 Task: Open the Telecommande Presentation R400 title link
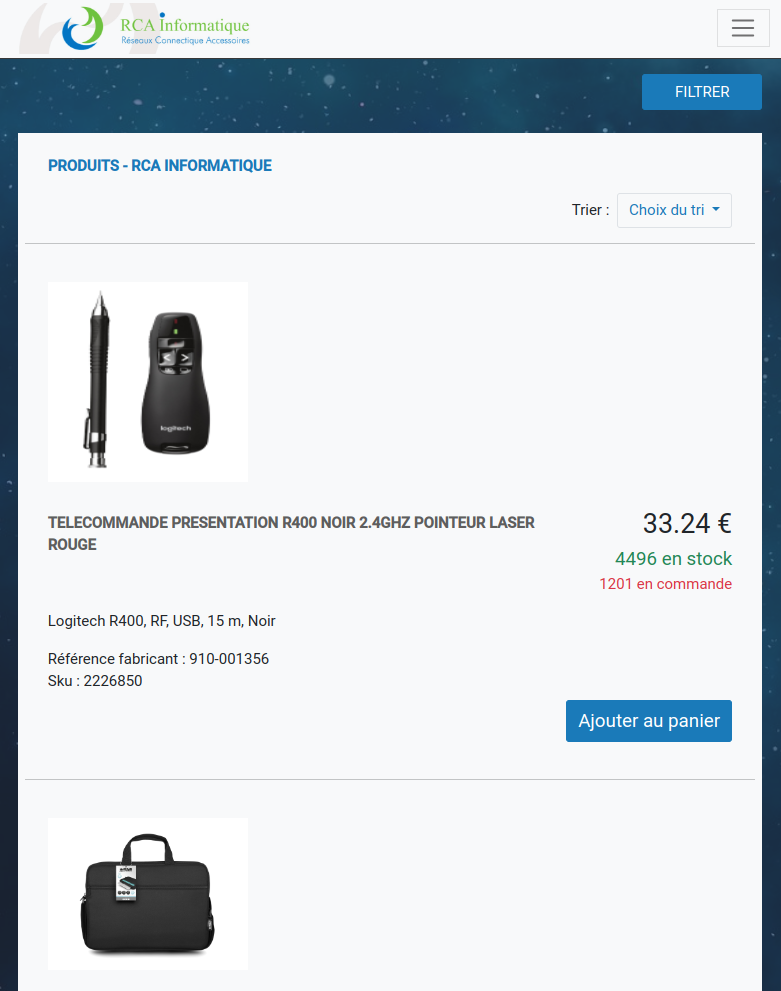pos(291,533)
